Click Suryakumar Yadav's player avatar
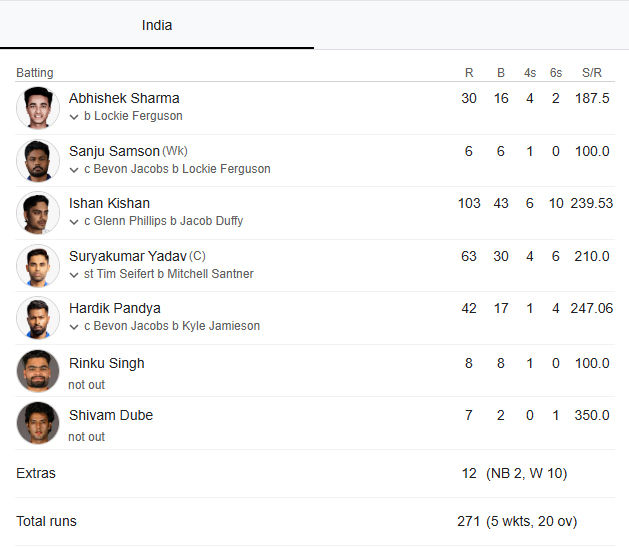 pyautogui.click(x=38, y=265)
